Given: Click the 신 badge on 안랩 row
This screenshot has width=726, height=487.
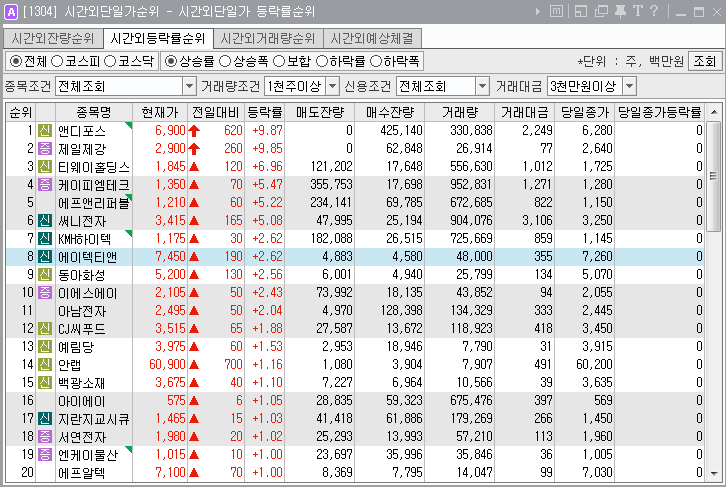Looking at the screenshot, I should click(x=45, y=365).
